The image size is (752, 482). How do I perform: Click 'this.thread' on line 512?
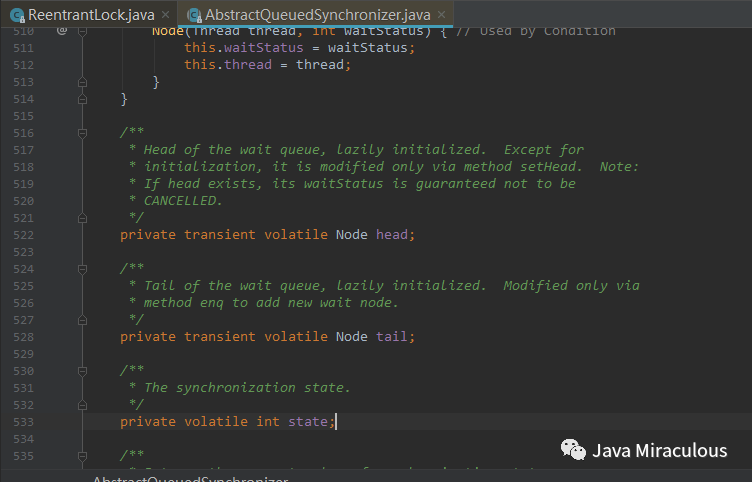click(228, 65)
